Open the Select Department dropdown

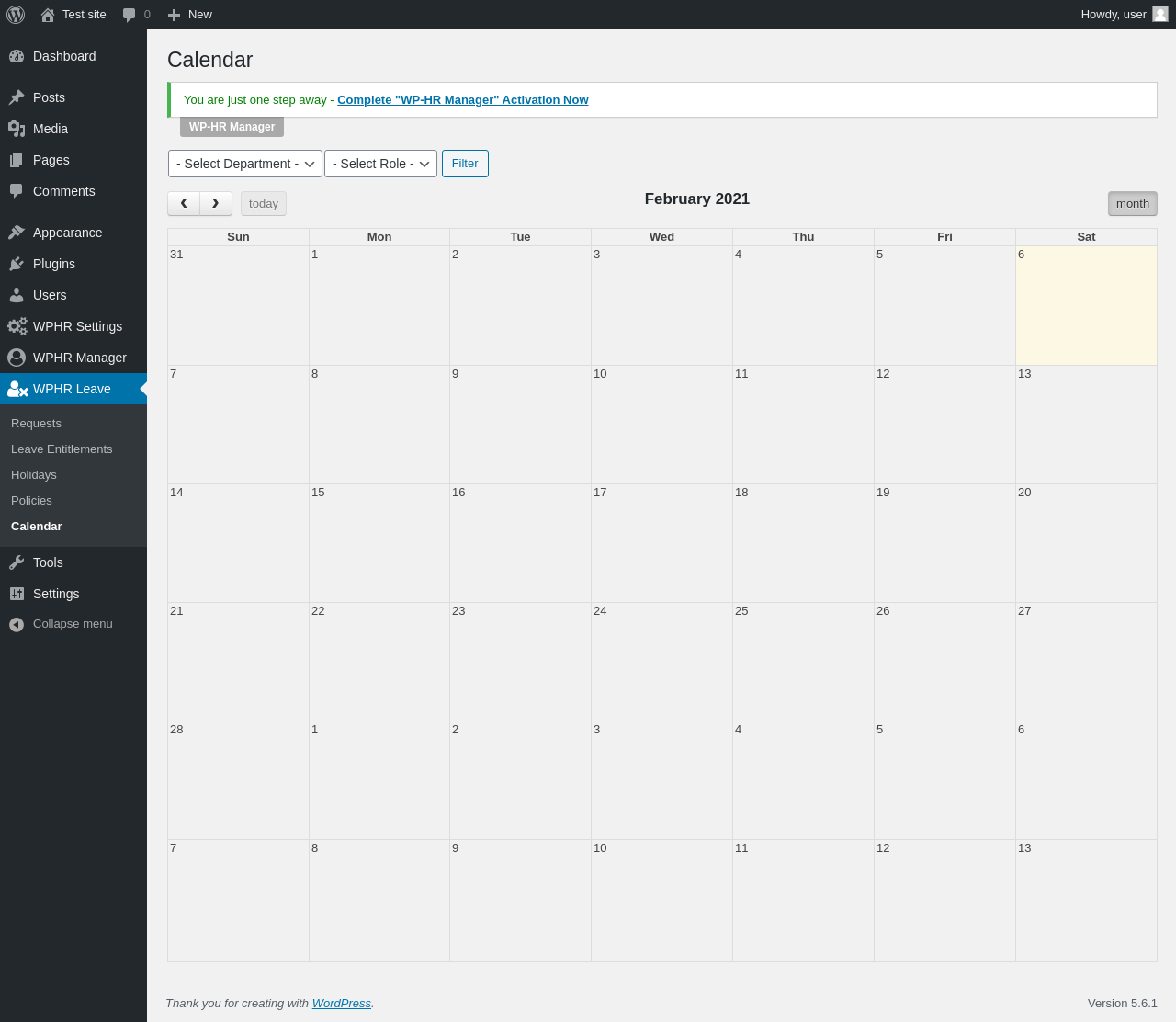[x=245, y=164]
